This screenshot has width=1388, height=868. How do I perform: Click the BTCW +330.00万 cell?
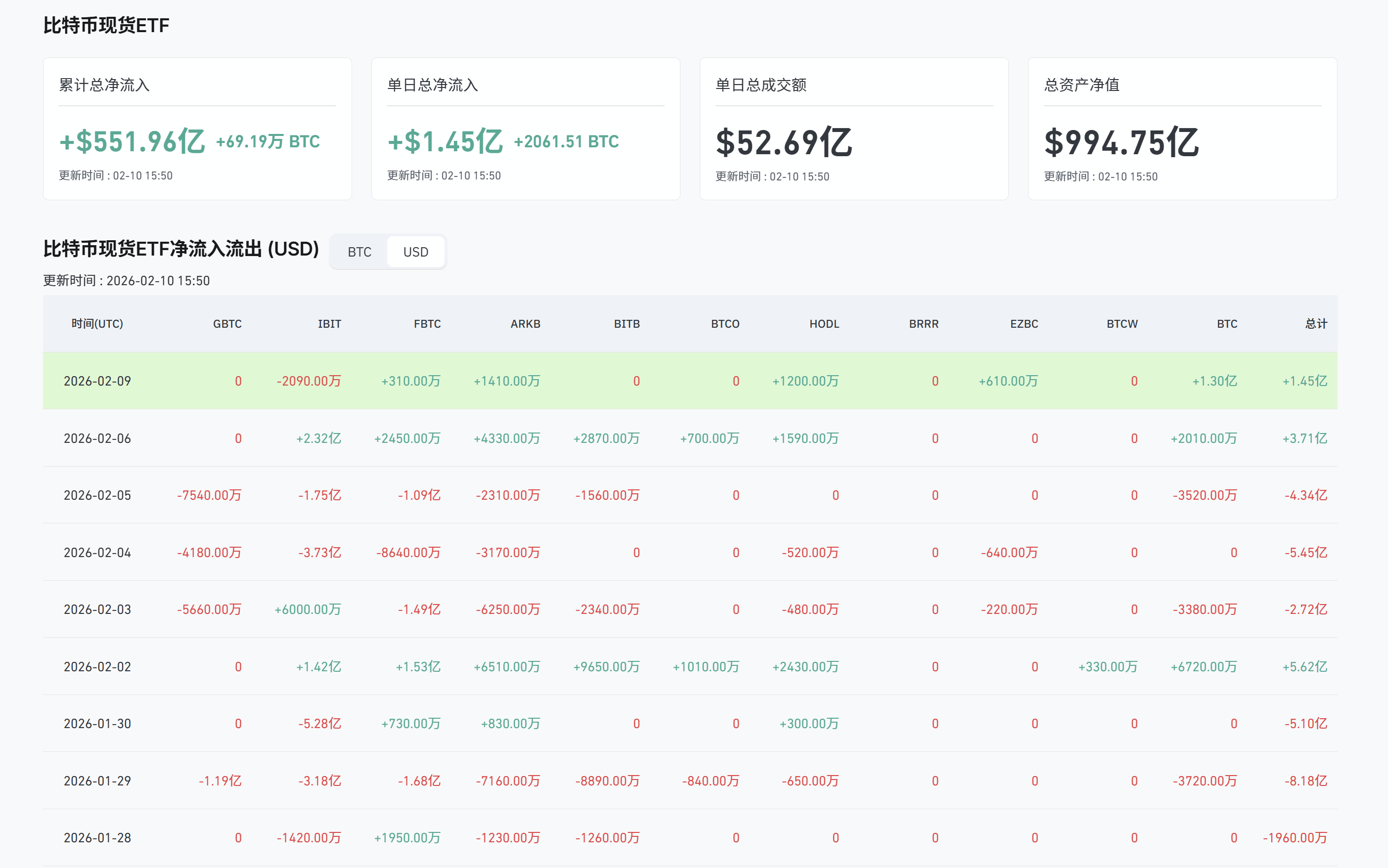click(x=1107, y=666)
